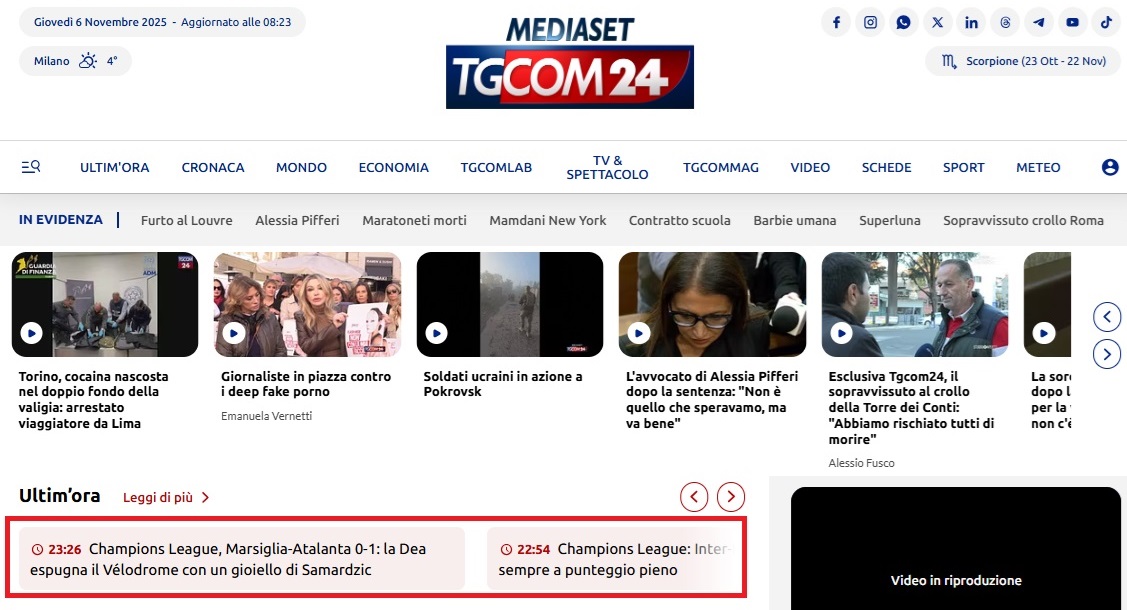Open the Instagram social icon

click(870, 22)
